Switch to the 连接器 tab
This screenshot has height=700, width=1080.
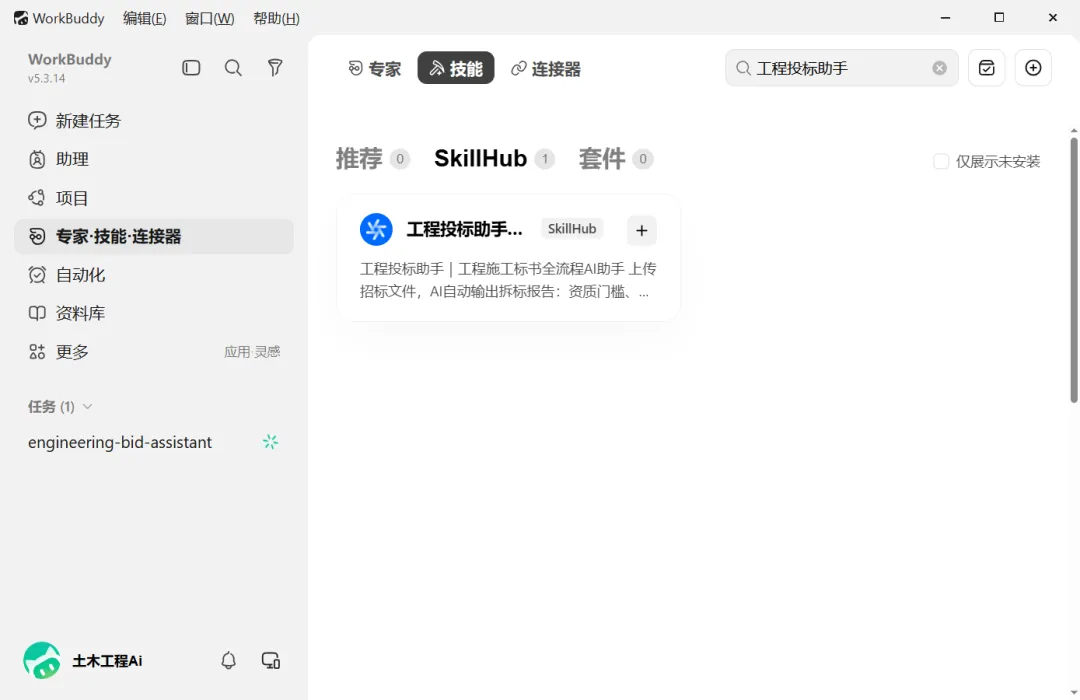(546, 68)
